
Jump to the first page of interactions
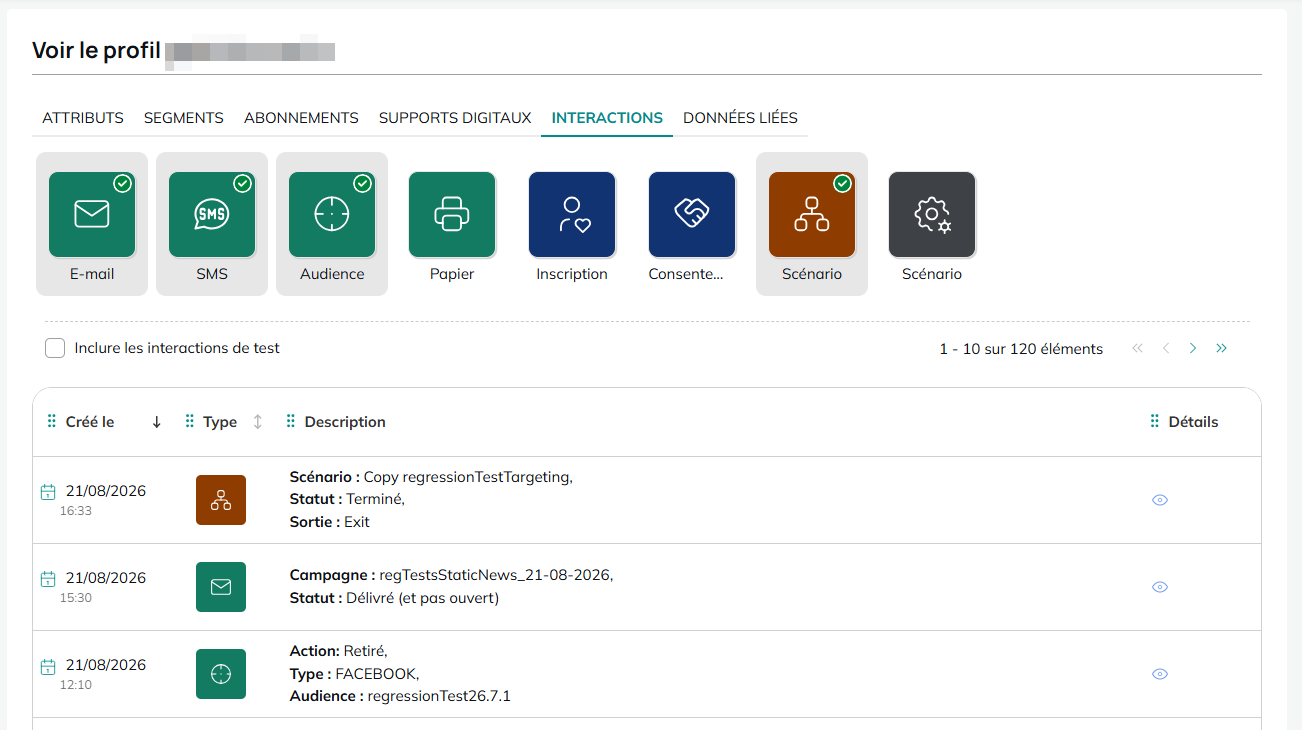[1137, 348]
